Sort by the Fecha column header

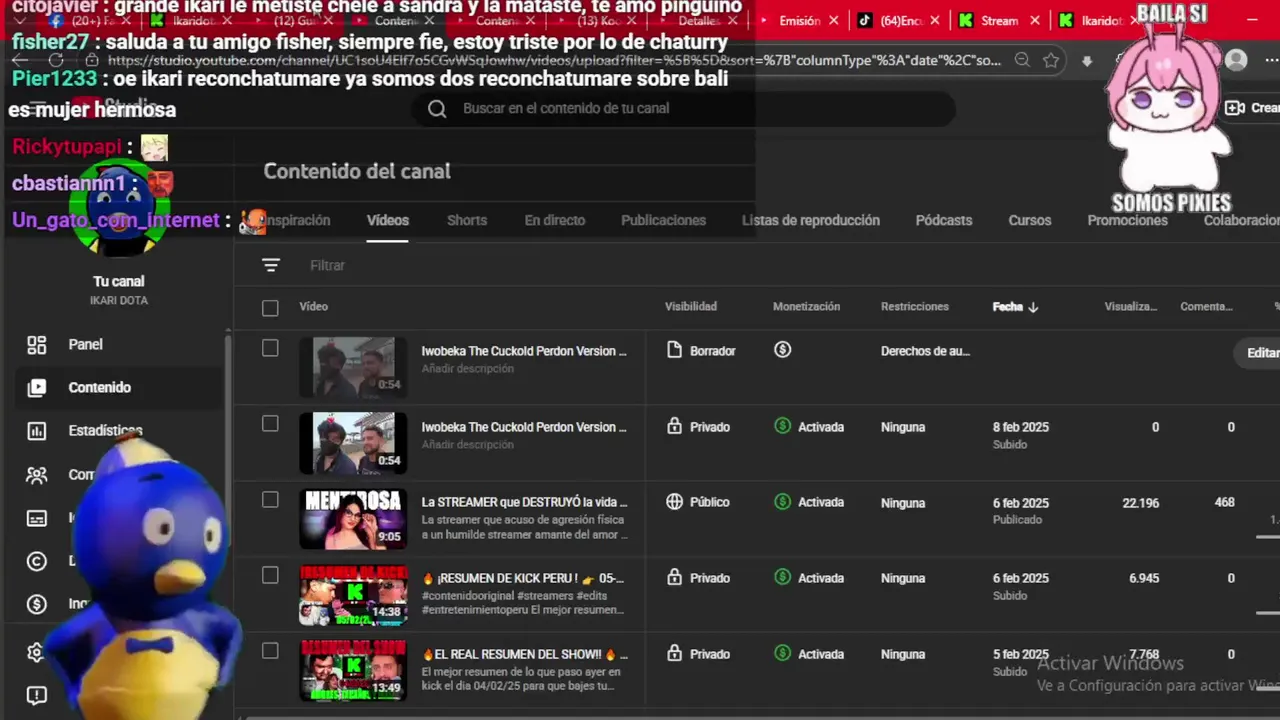click(x=1015, y=307)
